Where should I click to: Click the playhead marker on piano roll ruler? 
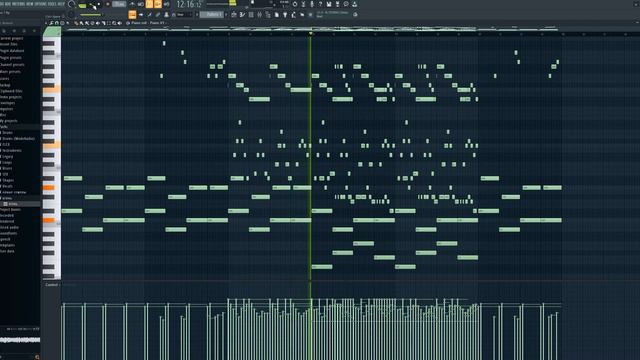(310, 33)
